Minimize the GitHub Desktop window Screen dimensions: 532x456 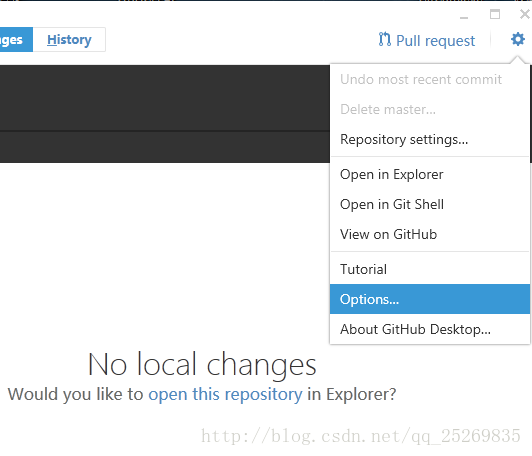click(x=464, y=15)
